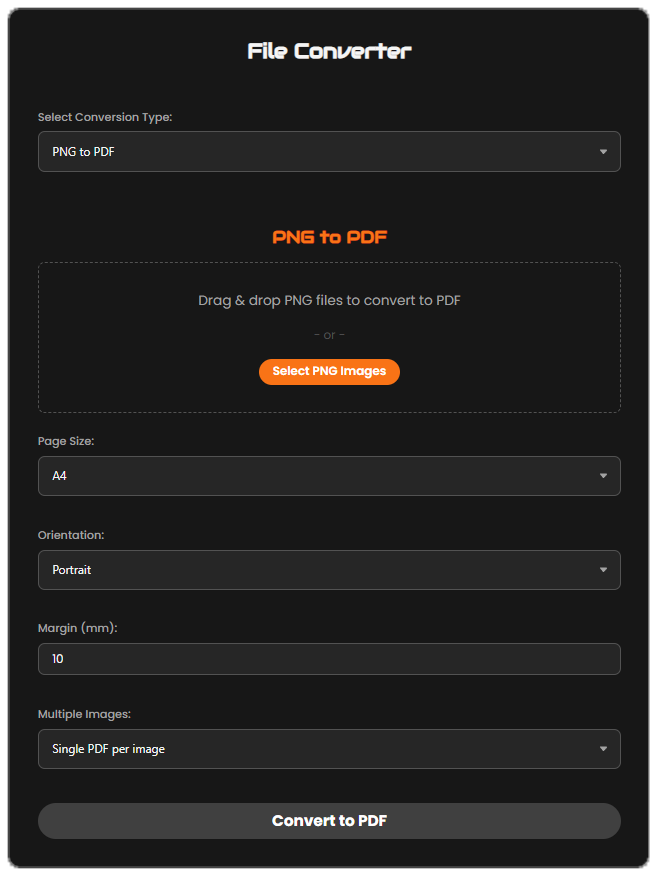Open the conversion type dropdown arrow
Viewport: 663px width, 880px height.
tap(604, 151)
